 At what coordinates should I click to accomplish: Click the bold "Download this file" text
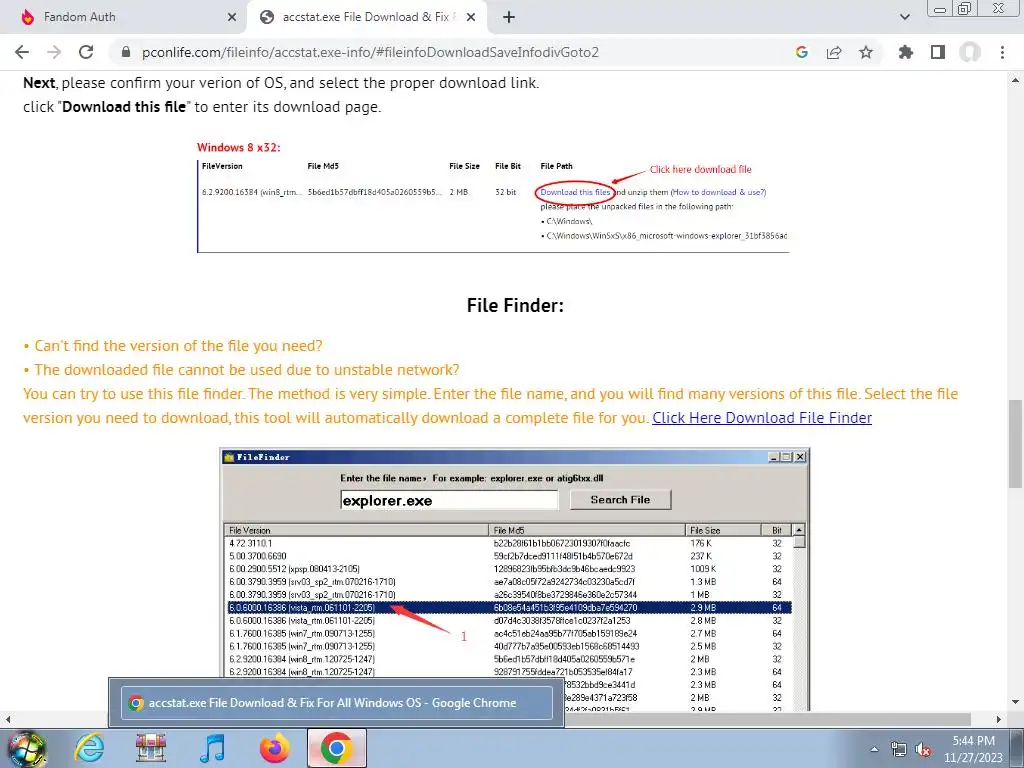124,107
